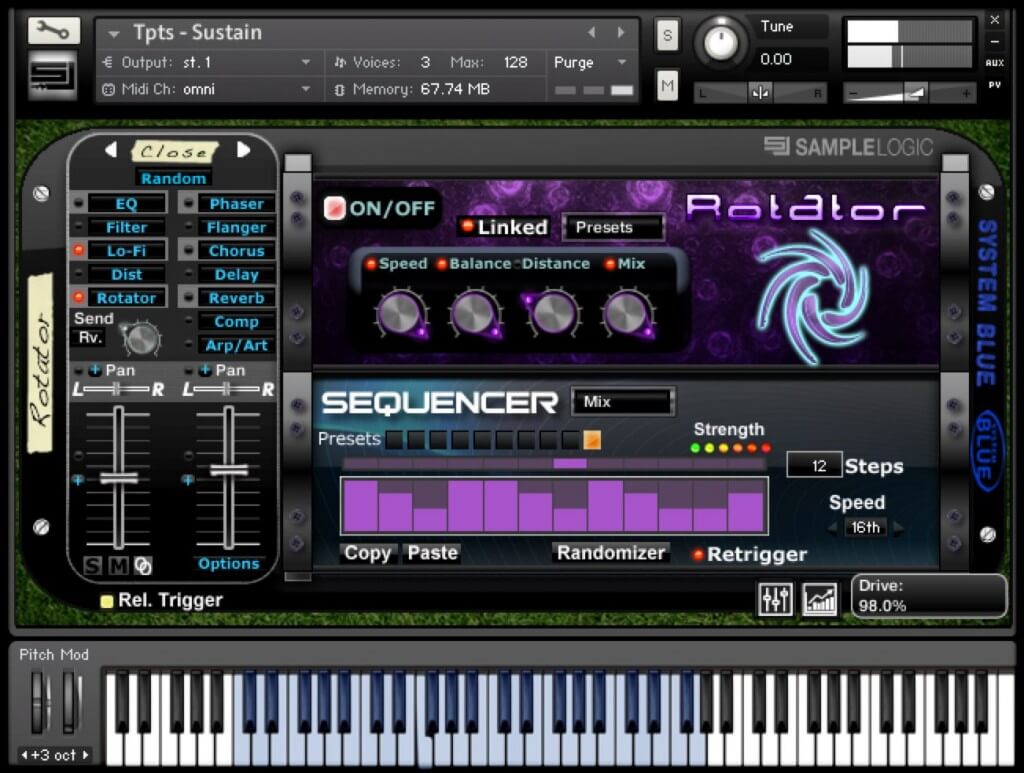Viewport: 1024px width, 773px height.
Task: Adjust the Rotator Distance knob
Action: tap(553, 314)
